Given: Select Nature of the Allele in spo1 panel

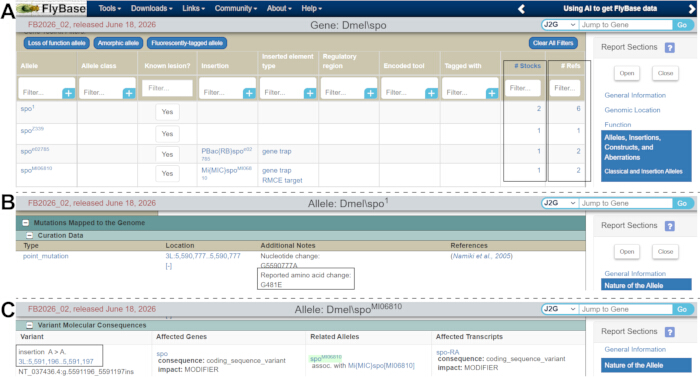Looking at the screenshot, I should click(646, 285).
